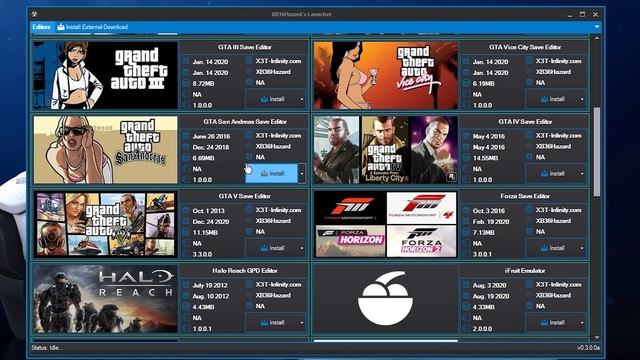This screenshot has height=360, width=640.
Task: Install the GTA III Save Editor
Action: coord(272,99)
